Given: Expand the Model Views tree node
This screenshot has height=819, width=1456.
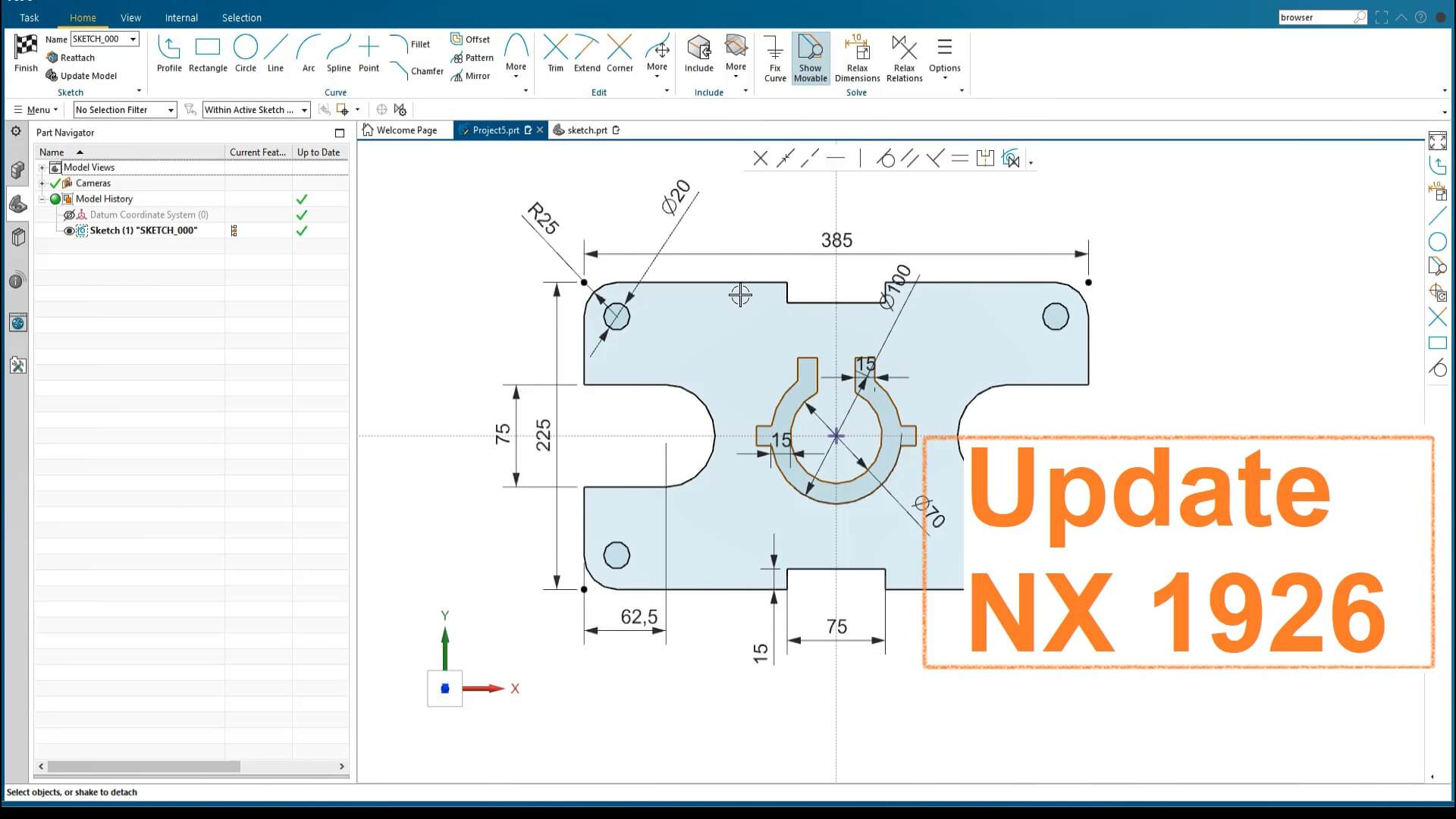Looking at the screenshot, I should point(42,168).
